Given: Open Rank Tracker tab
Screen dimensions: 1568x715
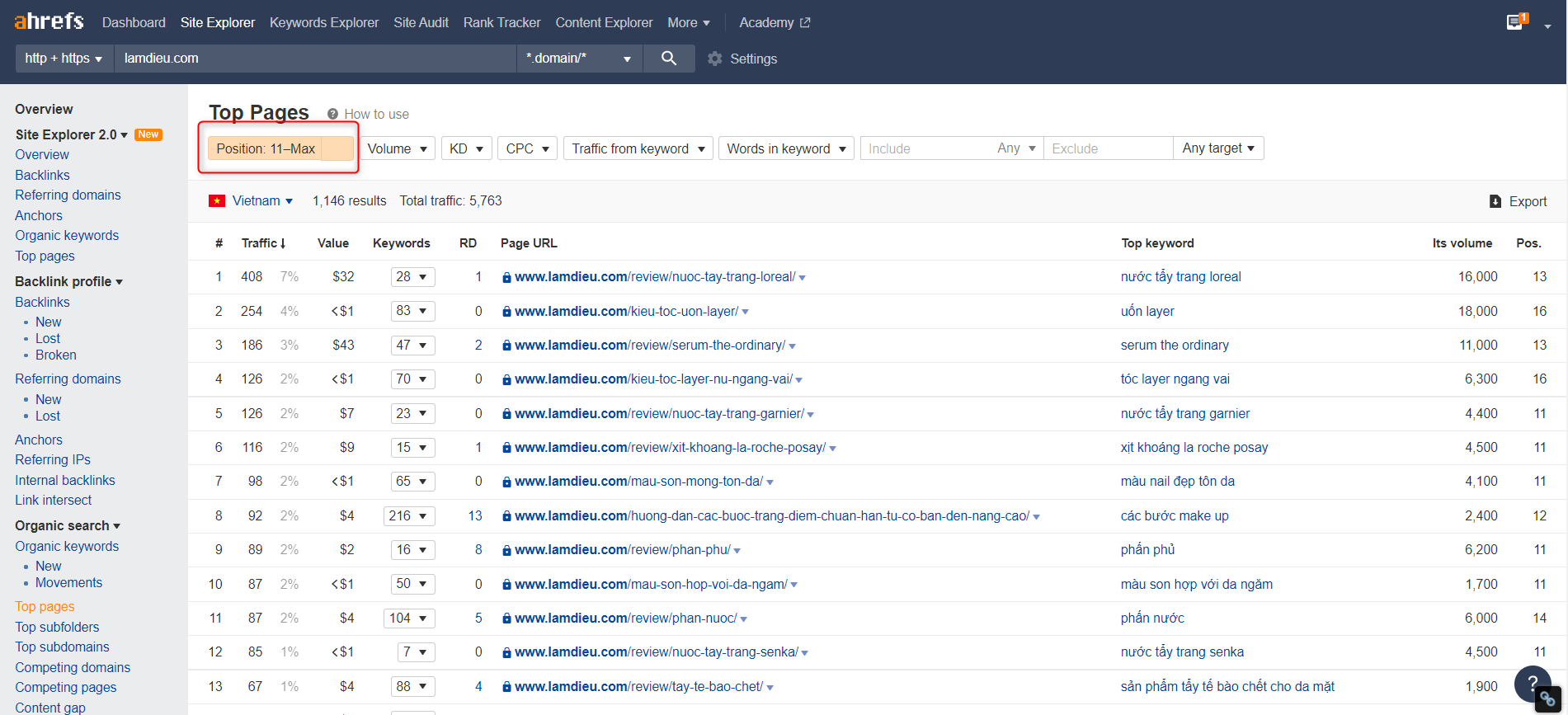Looking at the screenshot, I should (501, 22).
